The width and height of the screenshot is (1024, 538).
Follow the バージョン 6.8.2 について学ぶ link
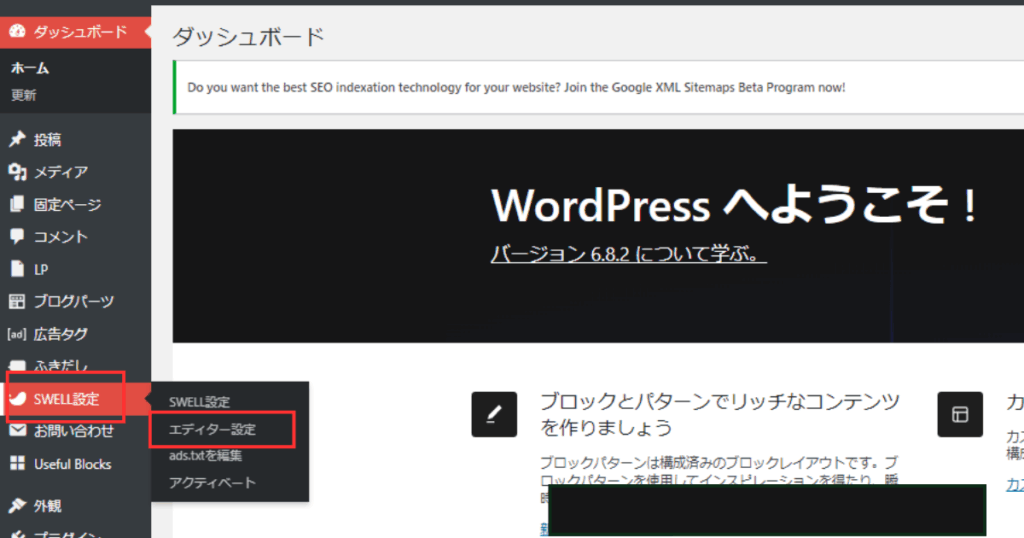coord(628,254)
